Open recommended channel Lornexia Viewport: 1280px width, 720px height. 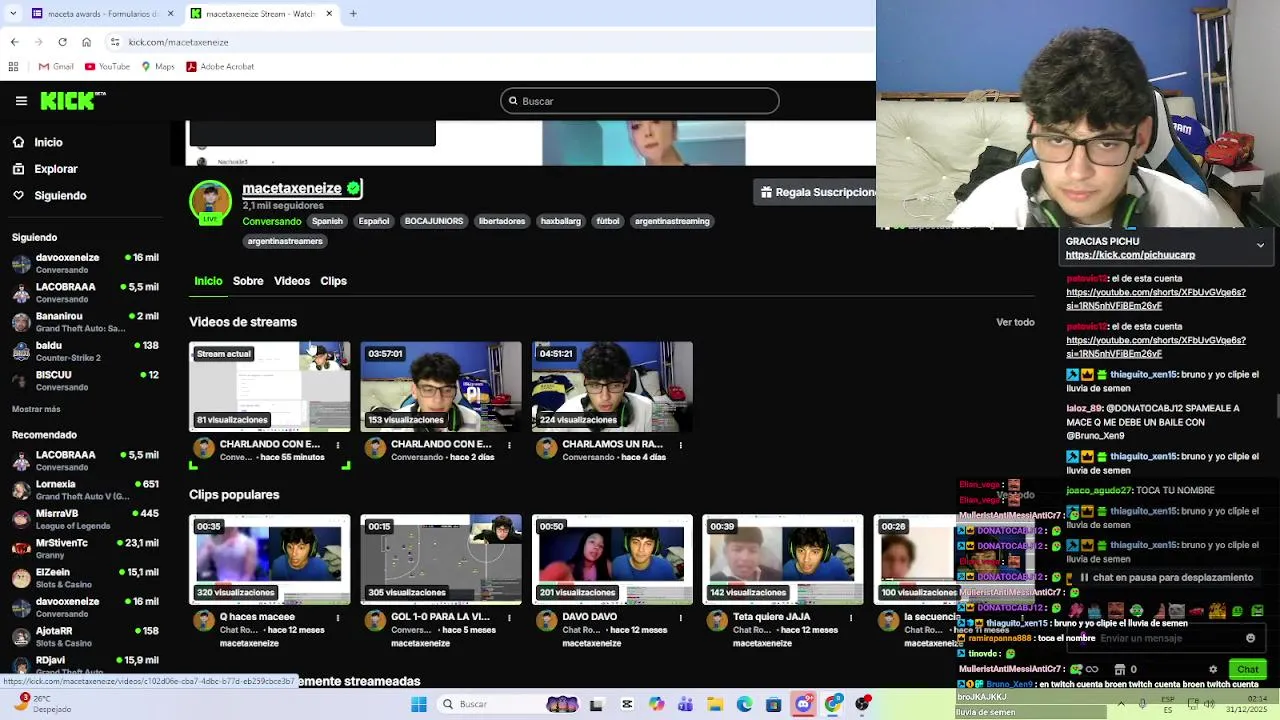tap(86, 489)
